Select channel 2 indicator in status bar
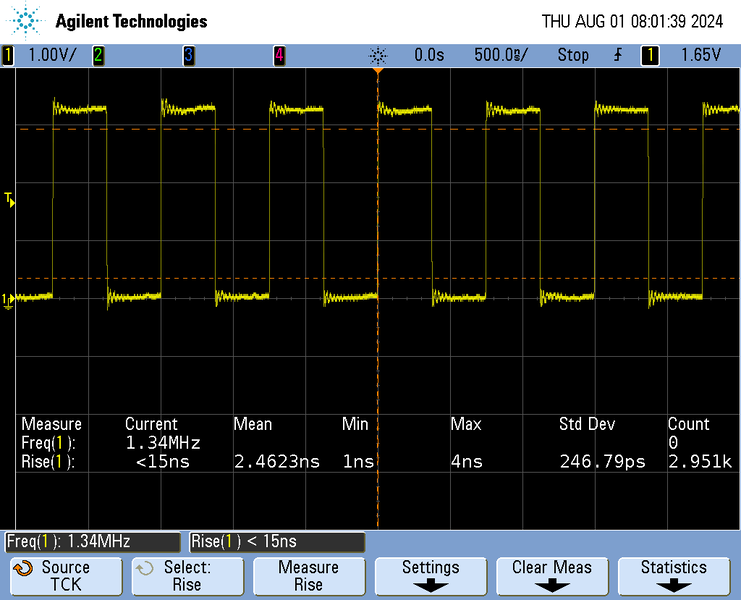Image resolution: width=741 pixels, height=600 pixels. (98, 56)
